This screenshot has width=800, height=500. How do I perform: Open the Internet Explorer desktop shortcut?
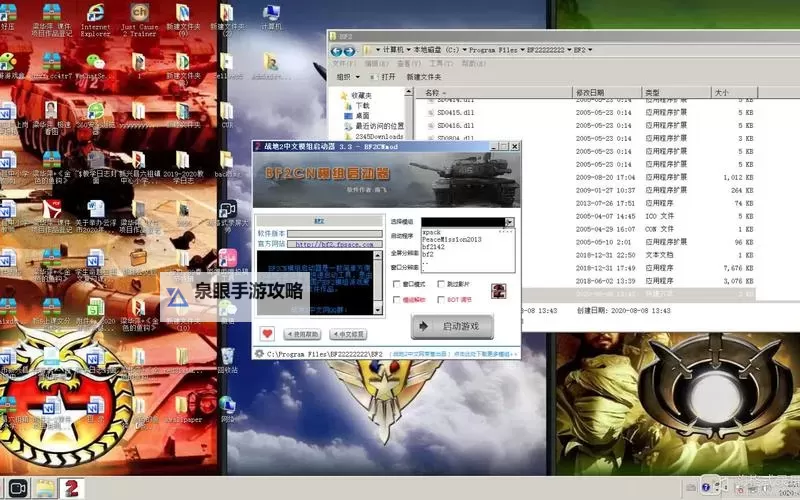click(x=95, y=19)
